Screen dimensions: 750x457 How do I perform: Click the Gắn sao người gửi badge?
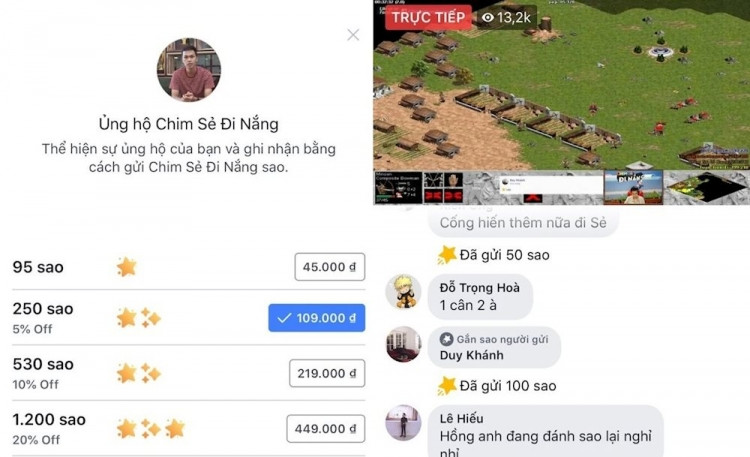click(494, 339)
